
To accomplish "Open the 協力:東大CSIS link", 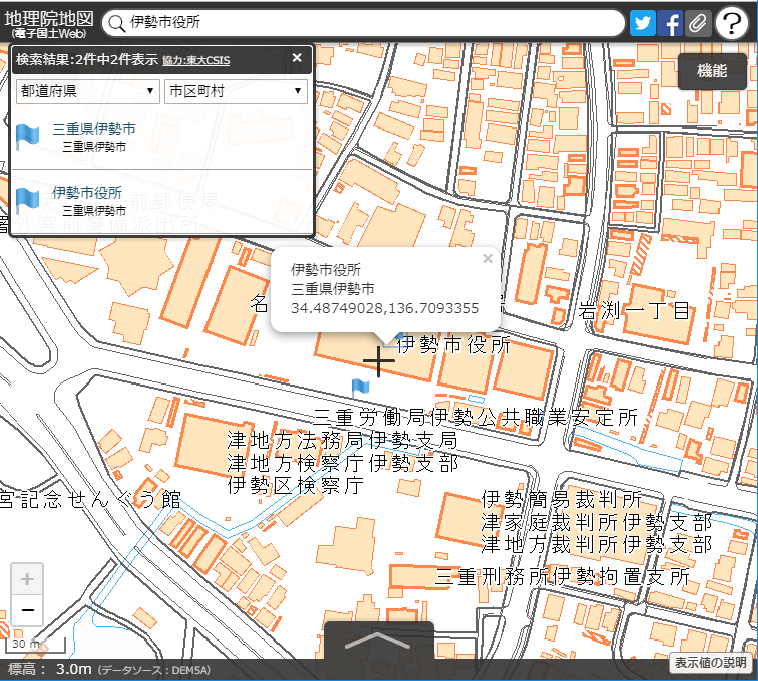I will pos(196,60).
